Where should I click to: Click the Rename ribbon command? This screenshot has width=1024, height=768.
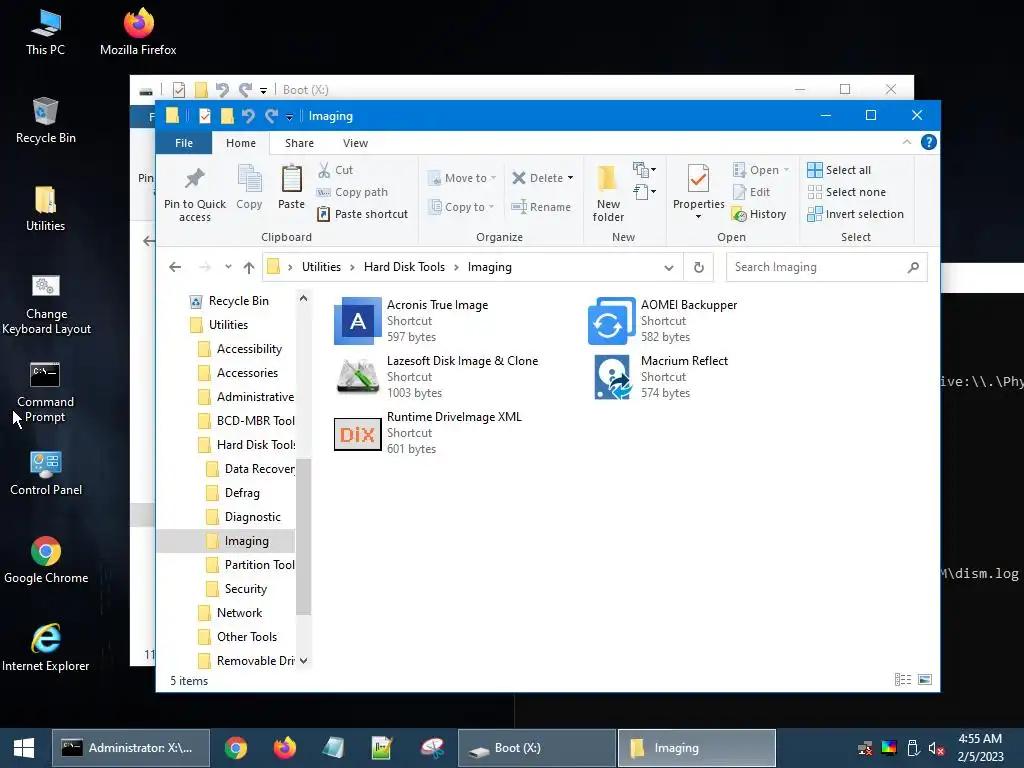(x=541, y=207)
